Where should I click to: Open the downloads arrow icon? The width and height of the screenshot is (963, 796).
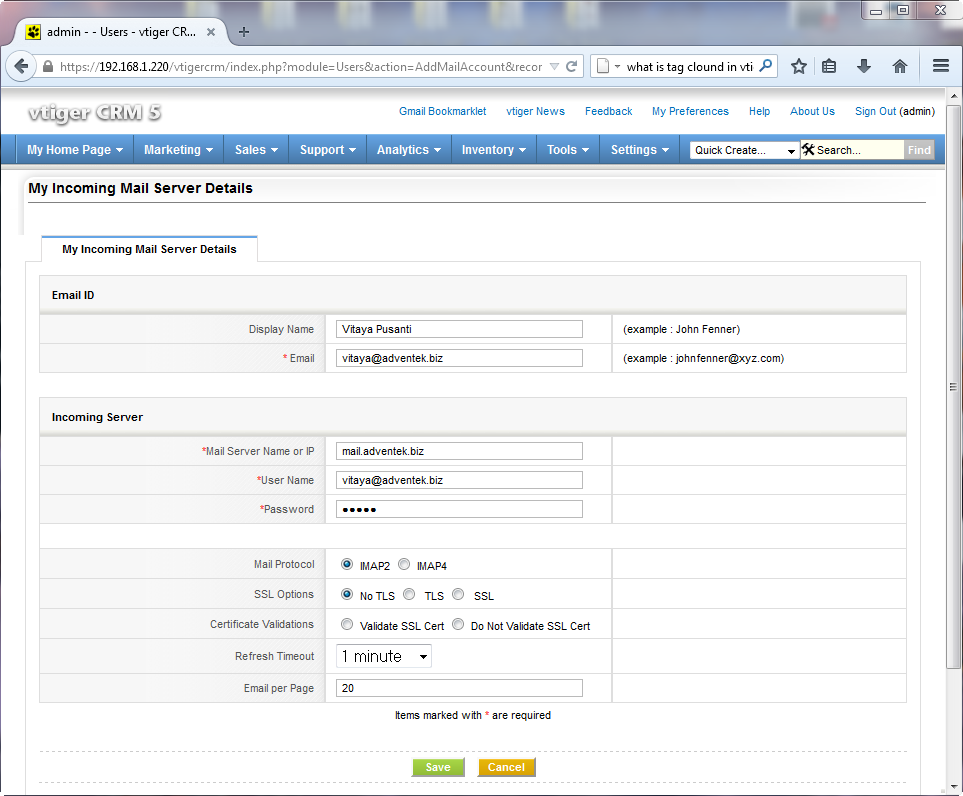pyautogui.click(x=864, y=66)
